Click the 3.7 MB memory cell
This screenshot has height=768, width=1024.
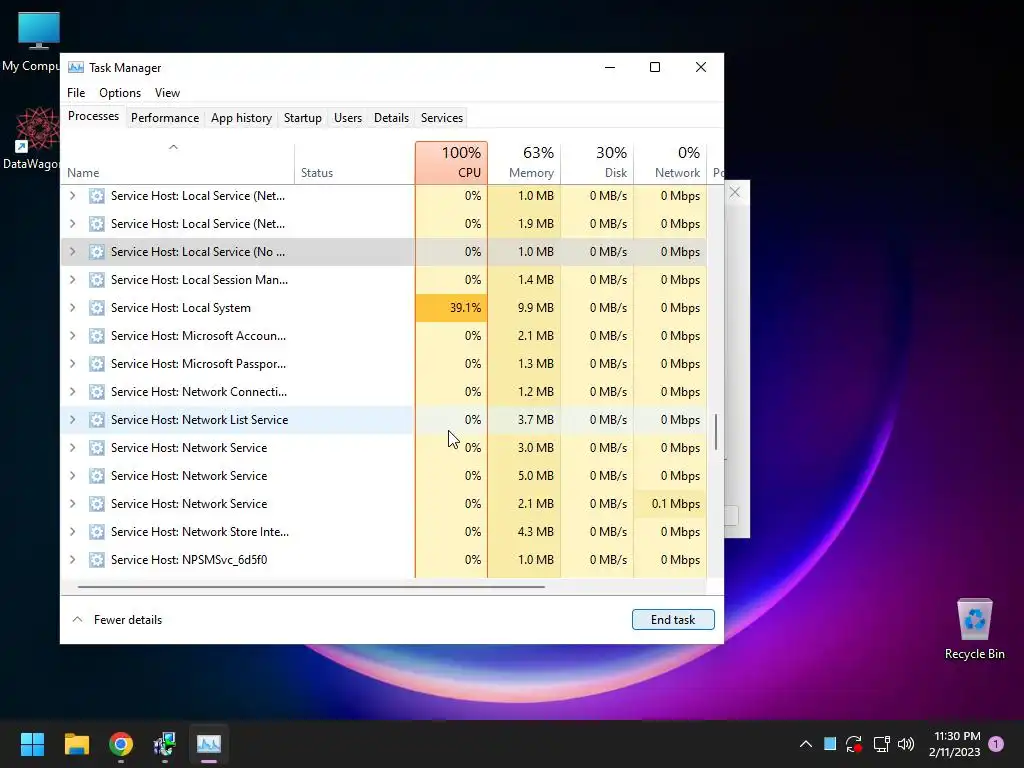[524, 420]
